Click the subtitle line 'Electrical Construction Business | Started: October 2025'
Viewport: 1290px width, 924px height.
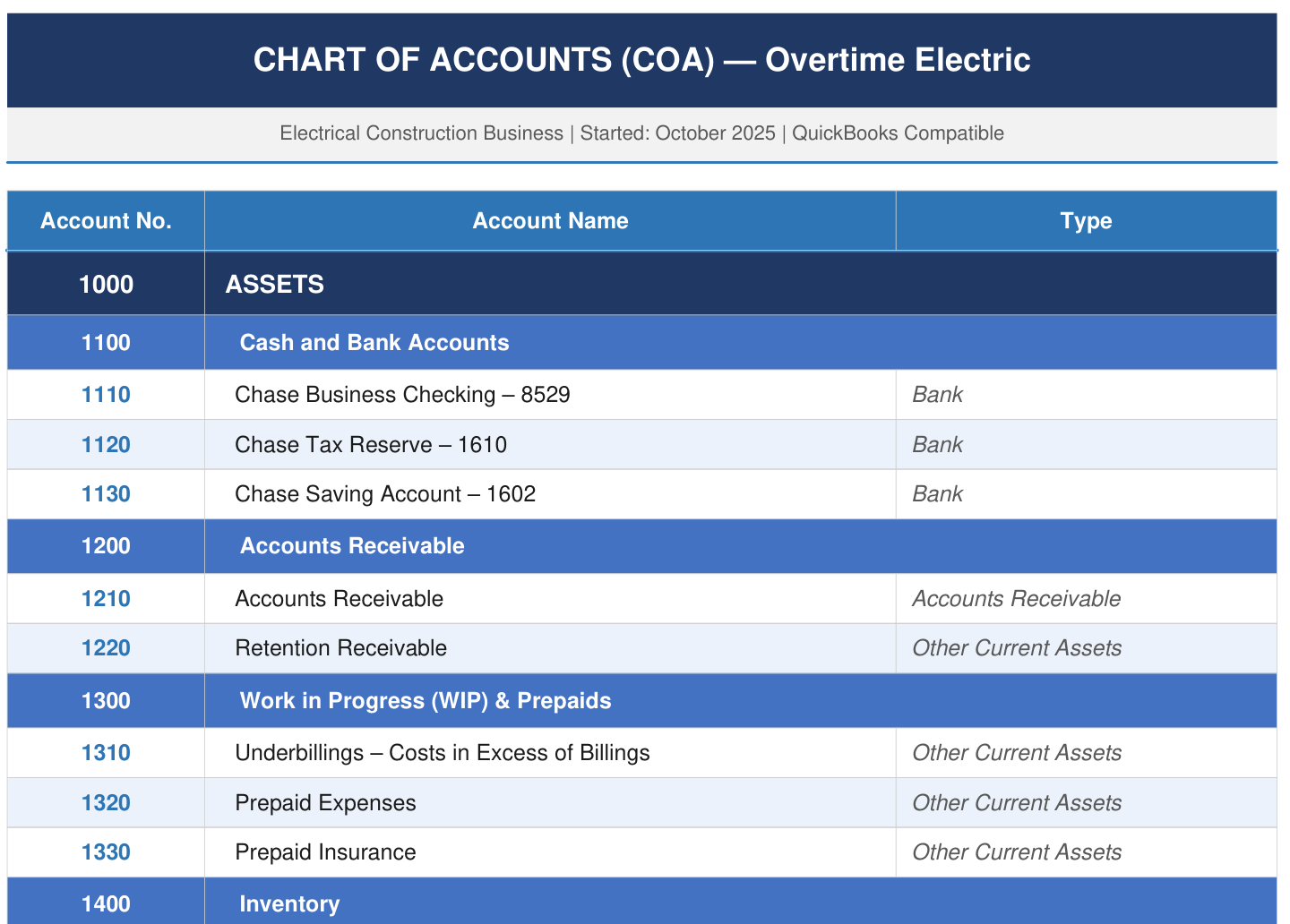point(528,133)
